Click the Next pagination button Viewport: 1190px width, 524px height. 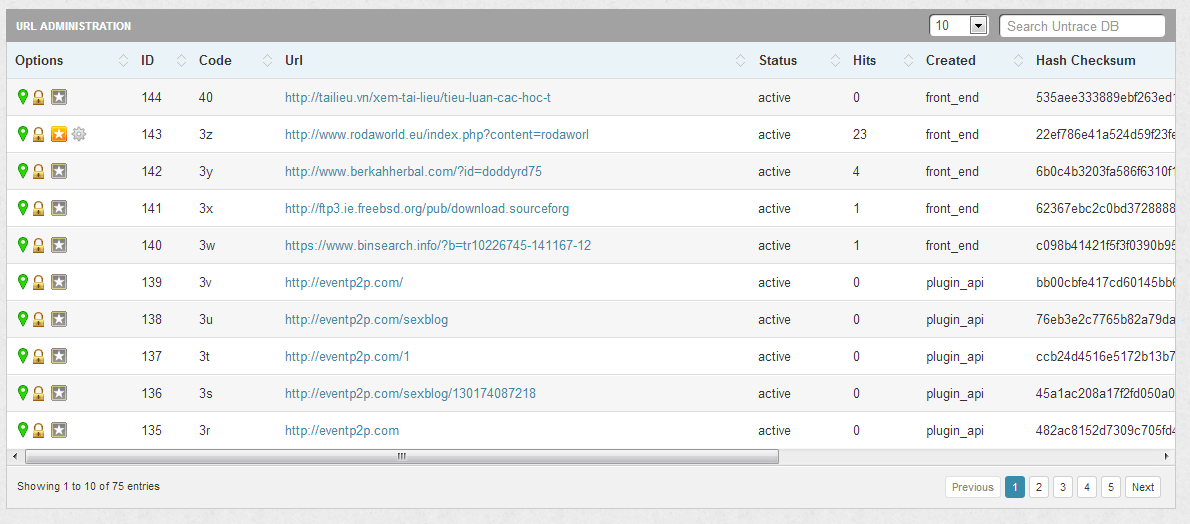click(1143, 488)
